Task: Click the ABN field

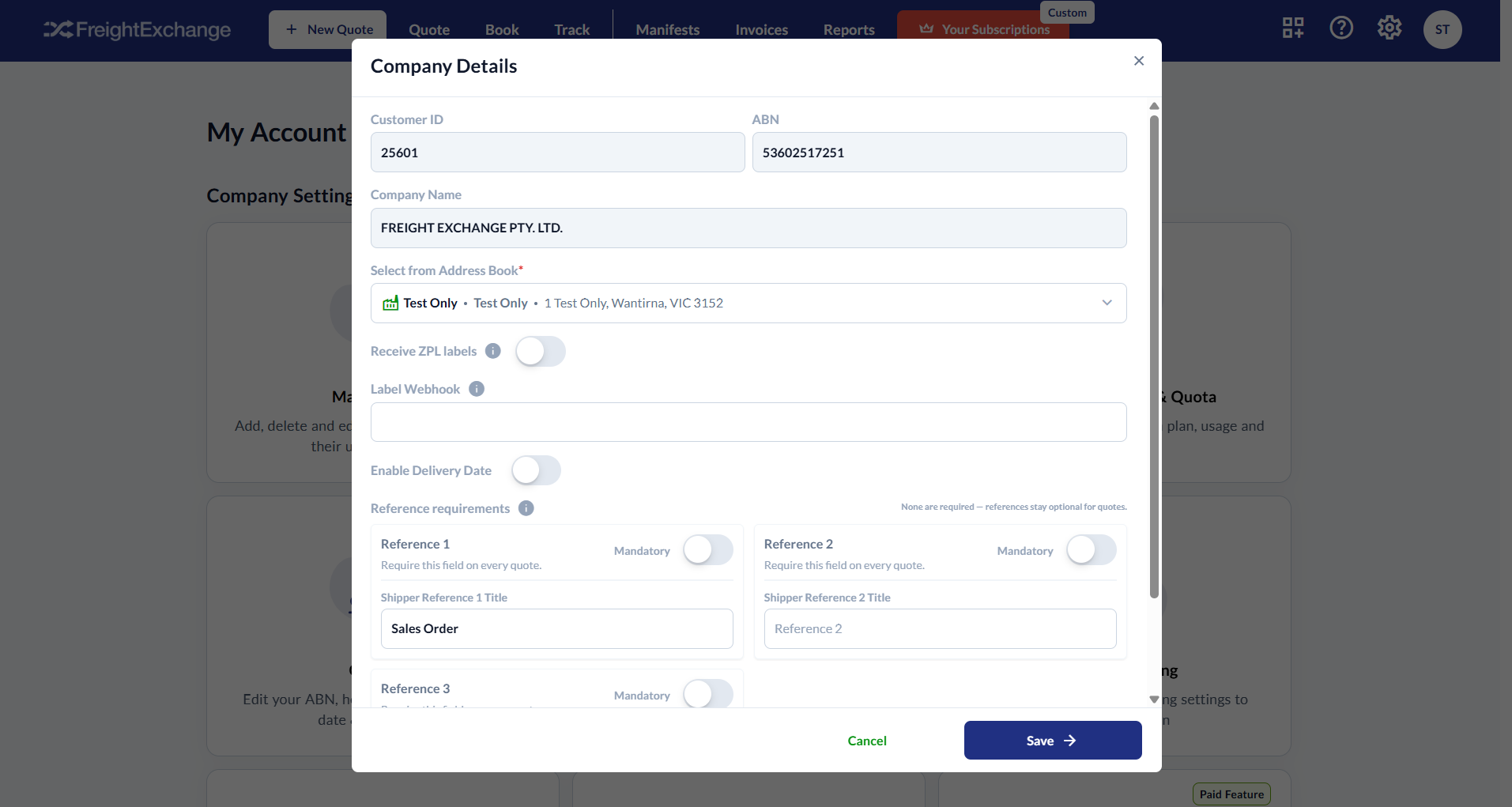Action: click(940, 153)
